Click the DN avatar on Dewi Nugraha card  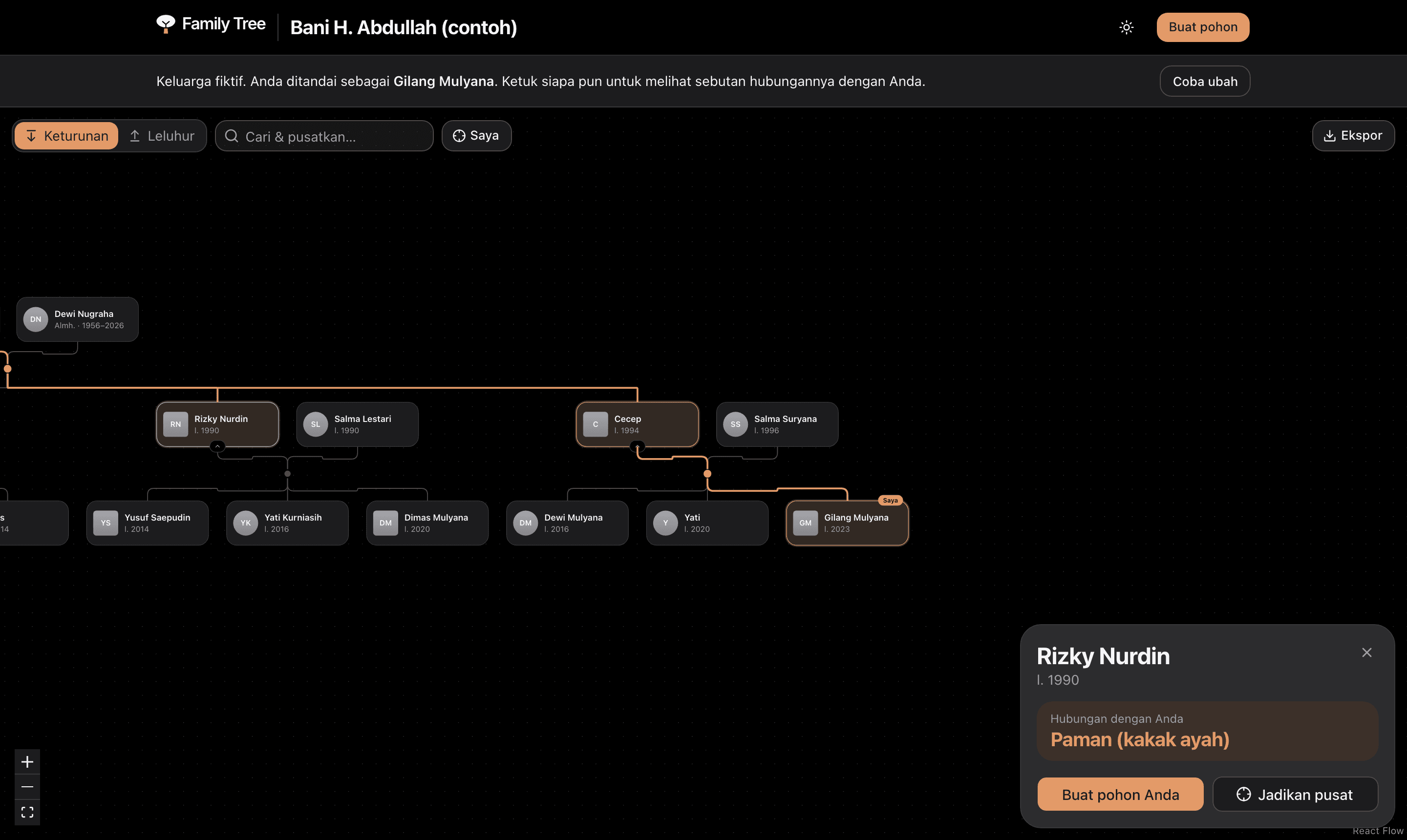click(36, 319)
